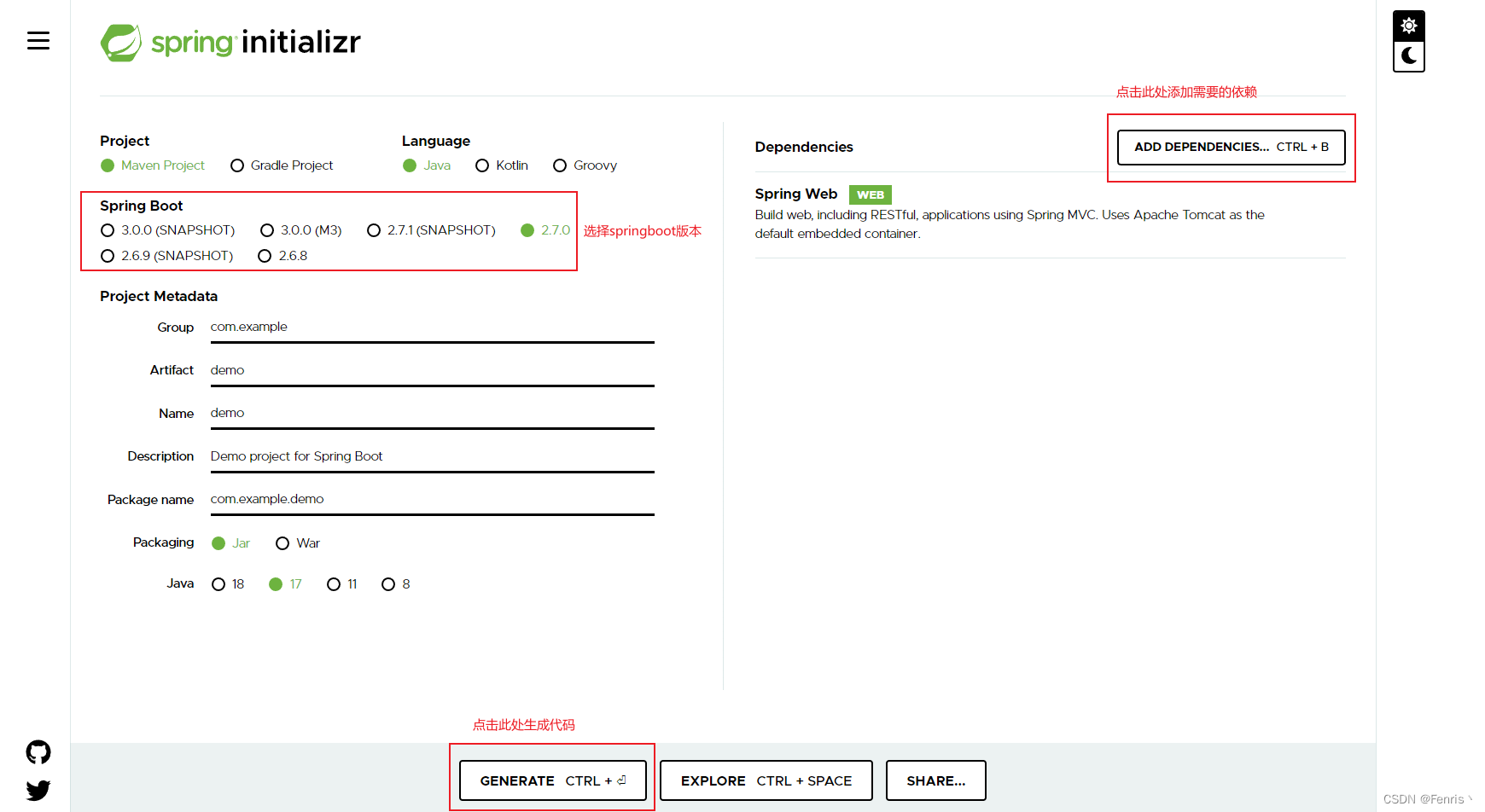Choose Kotlin as the language
1485x812 pixels.
(x=502, y=165)
